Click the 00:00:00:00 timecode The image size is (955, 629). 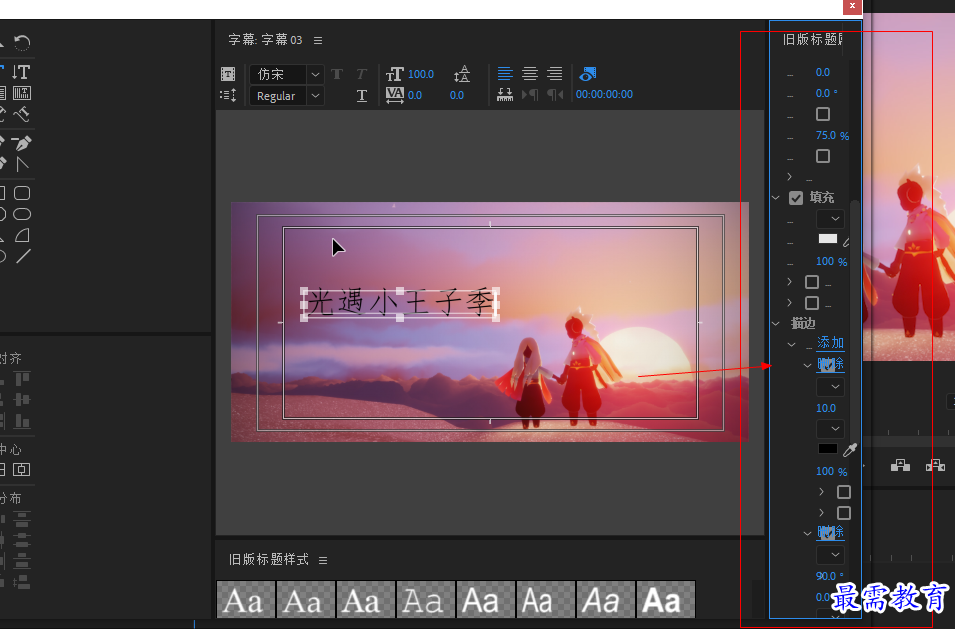pyautogui.click(x=604, y=94)
